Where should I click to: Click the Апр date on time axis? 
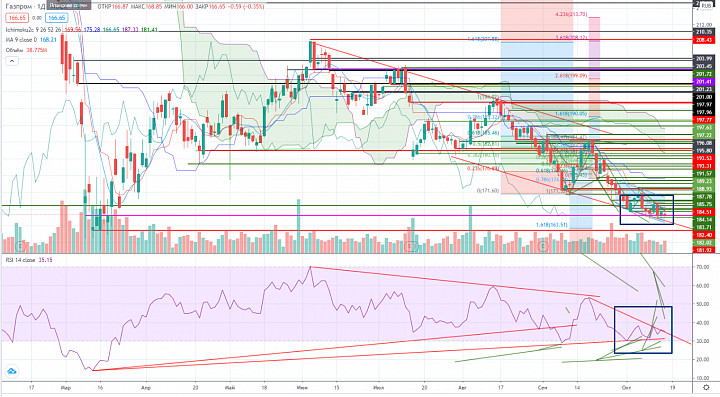pos(146,388)
